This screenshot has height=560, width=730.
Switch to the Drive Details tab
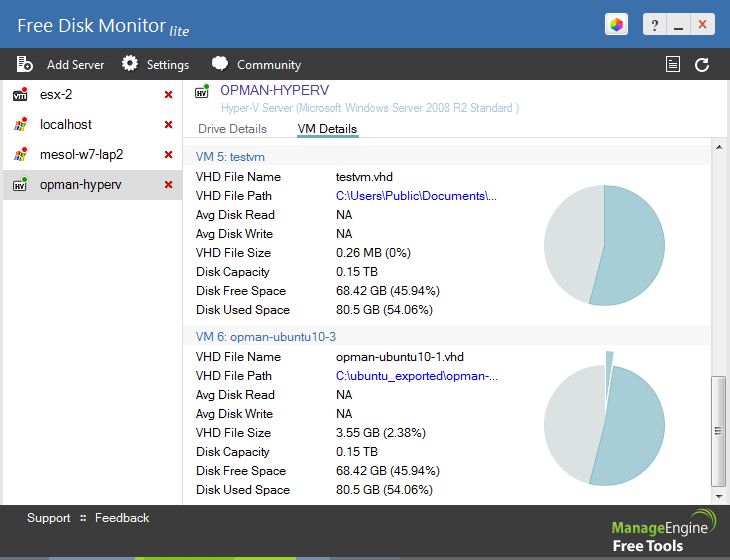tap(232, 129)
